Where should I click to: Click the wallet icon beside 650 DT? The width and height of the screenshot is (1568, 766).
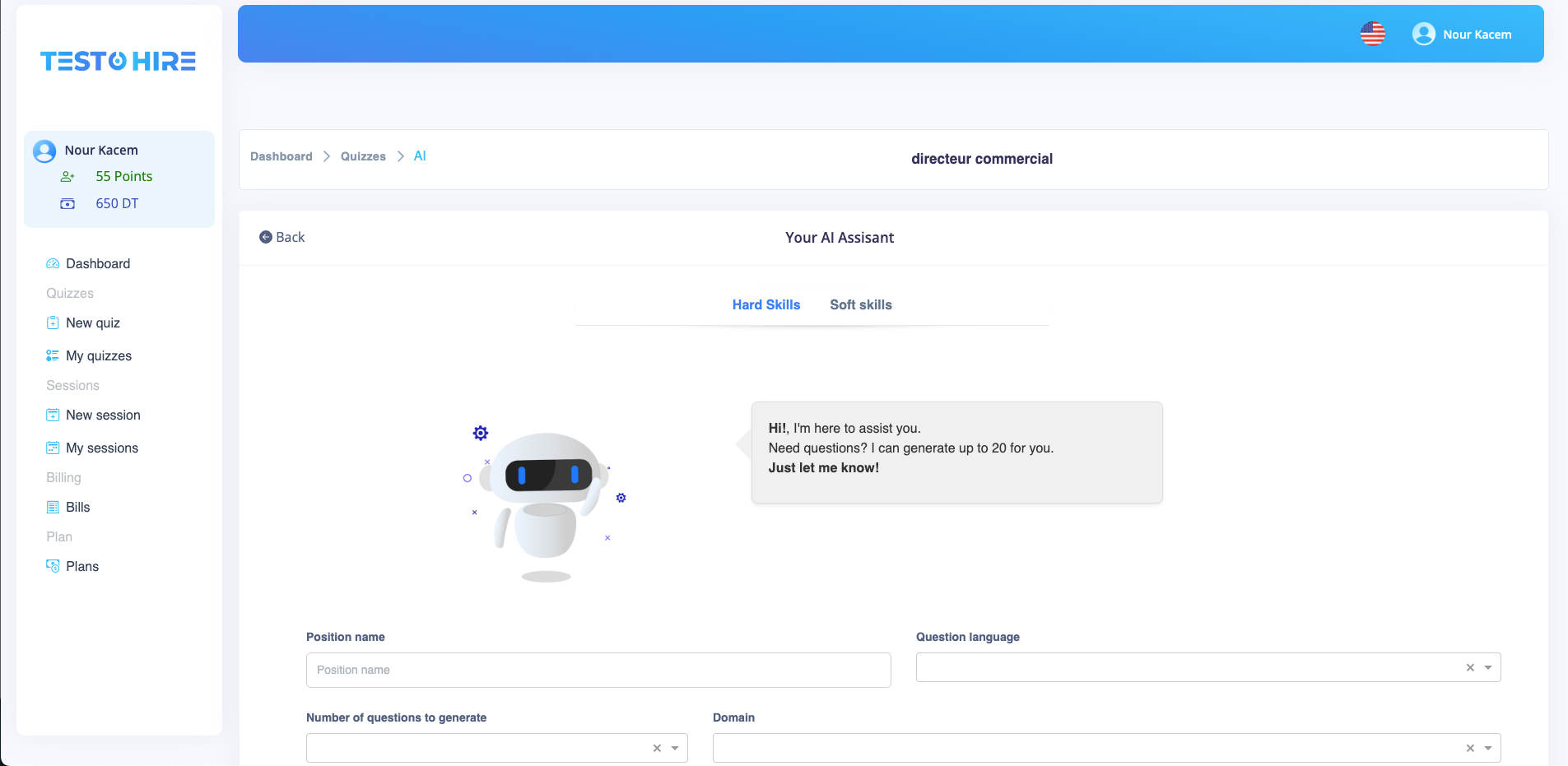pos(67,203)
